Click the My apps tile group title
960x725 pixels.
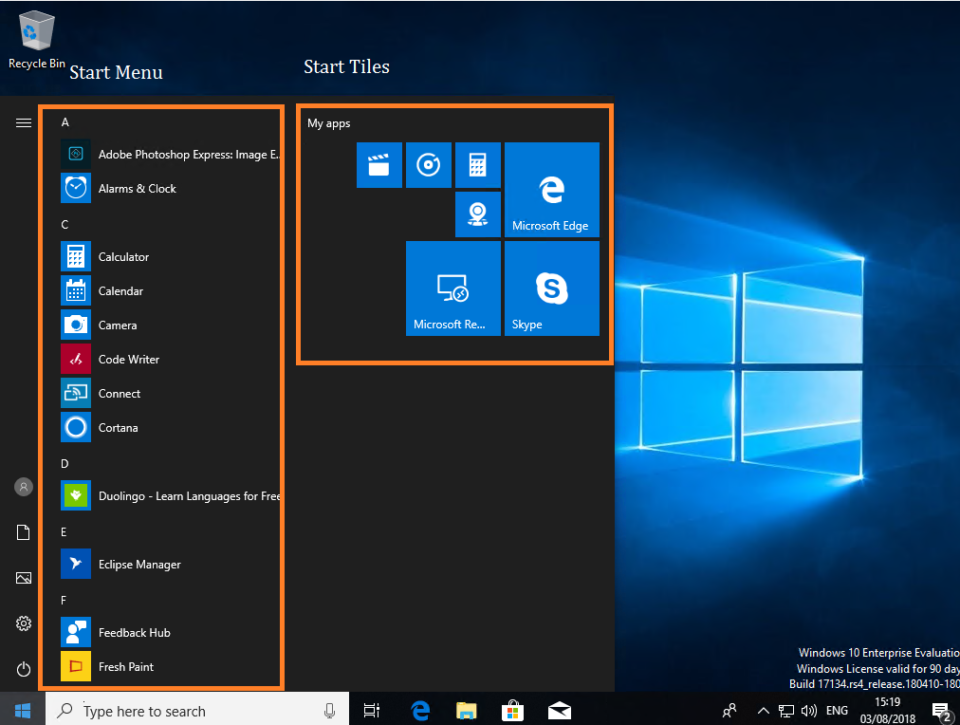pos(329,124)
